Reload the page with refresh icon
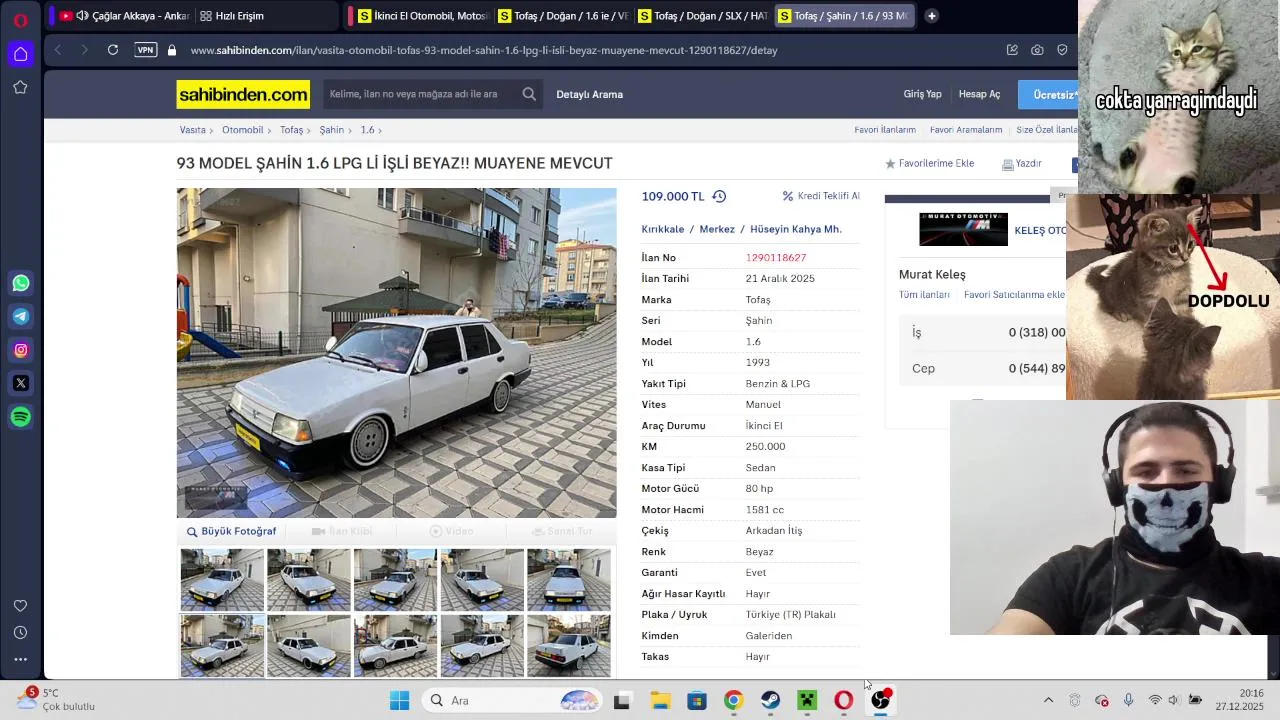 tap(113, 50)
